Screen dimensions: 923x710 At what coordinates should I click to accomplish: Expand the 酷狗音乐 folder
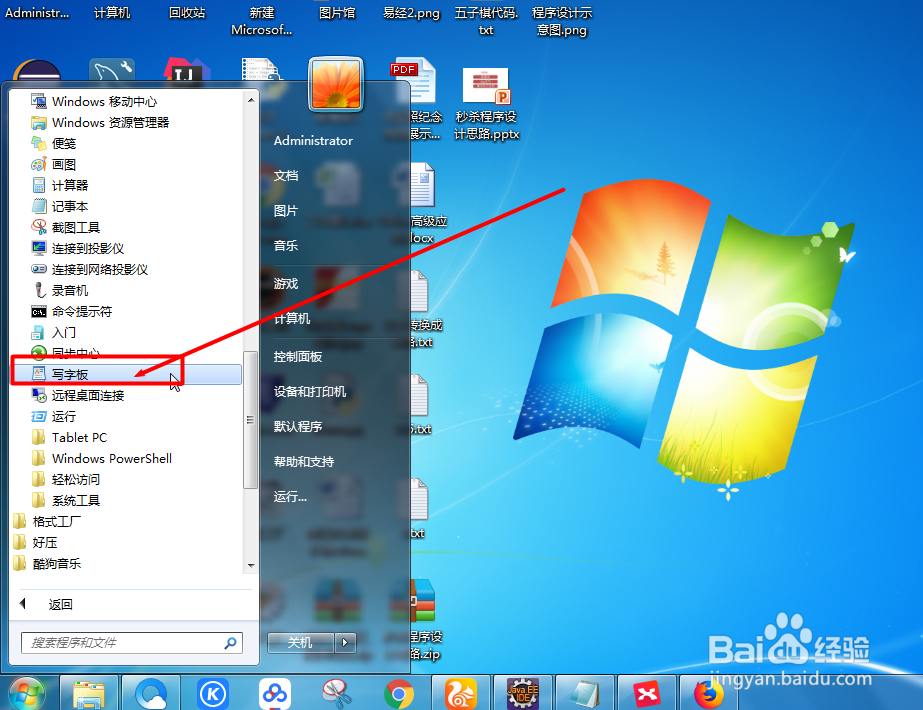coord(47,563)
